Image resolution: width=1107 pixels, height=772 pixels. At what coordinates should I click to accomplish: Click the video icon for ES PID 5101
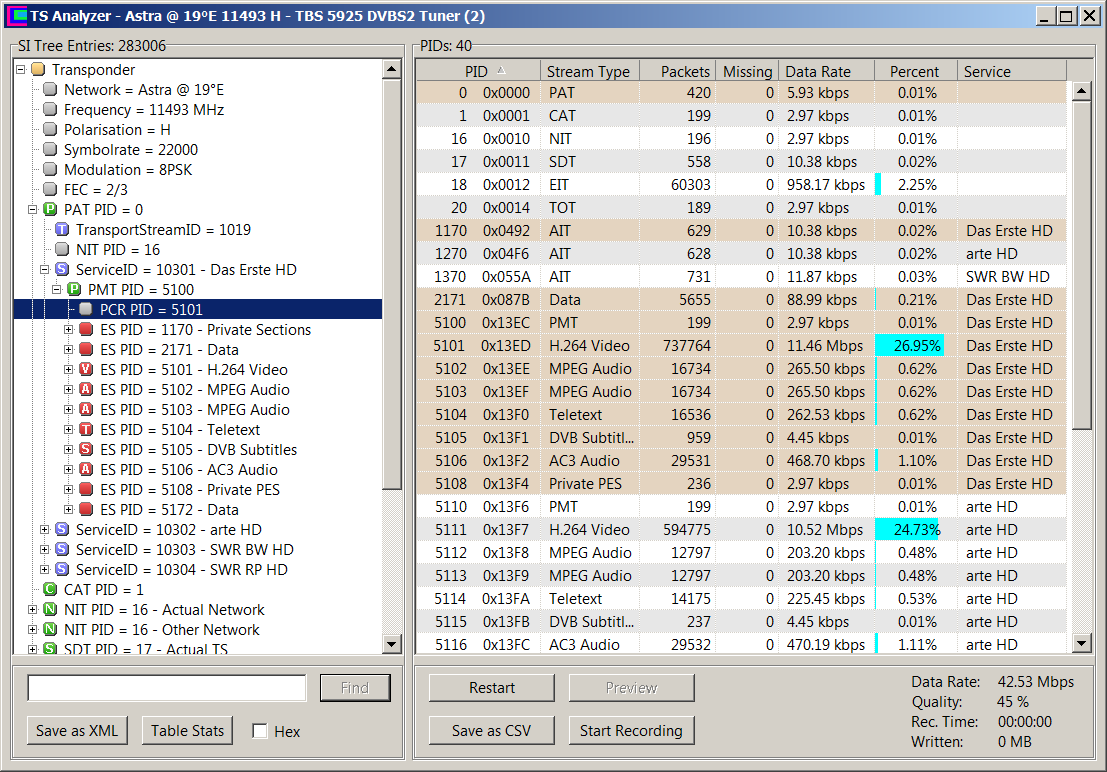(x=85, y=370)
